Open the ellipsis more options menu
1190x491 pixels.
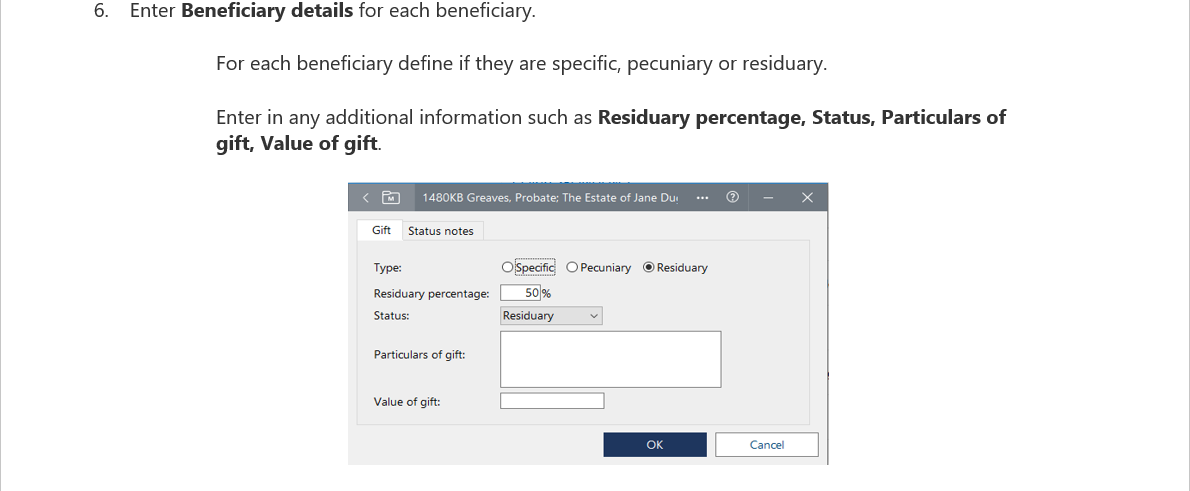tap(701, 198)
